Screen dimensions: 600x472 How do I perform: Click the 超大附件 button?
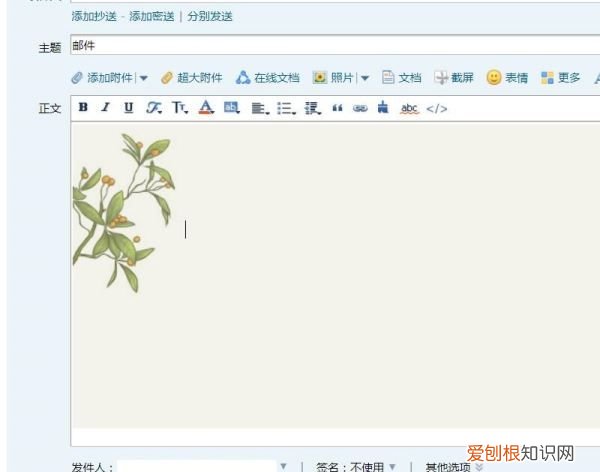[x=191, y=78]
